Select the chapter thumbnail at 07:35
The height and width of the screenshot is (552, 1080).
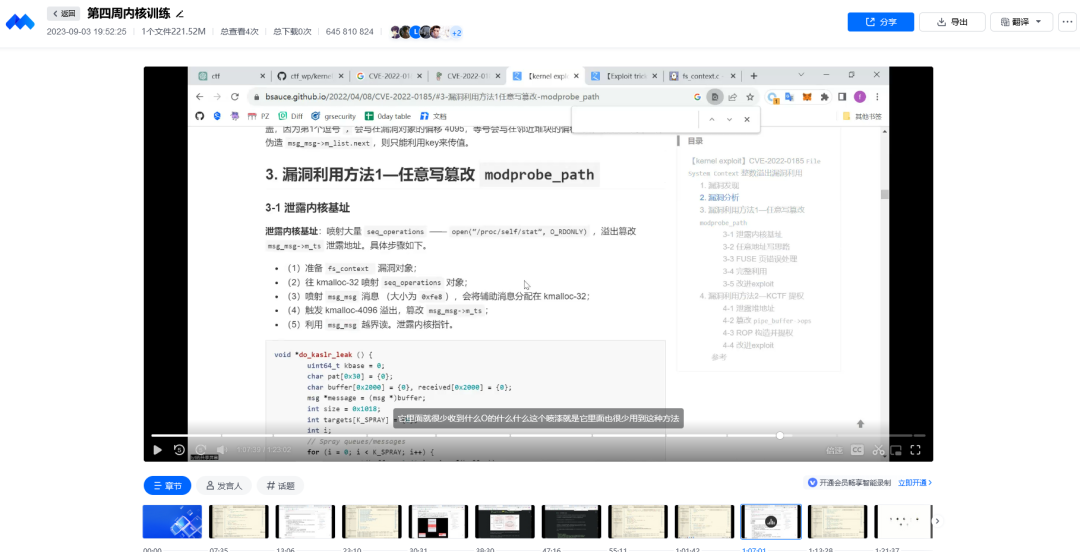[238, 521]
